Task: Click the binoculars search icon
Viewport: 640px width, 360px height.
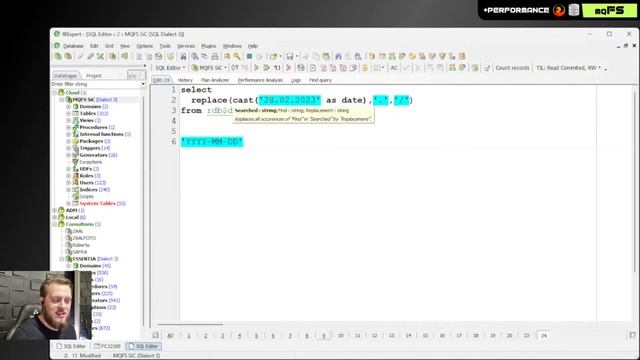Action: (x=183, y=56)
